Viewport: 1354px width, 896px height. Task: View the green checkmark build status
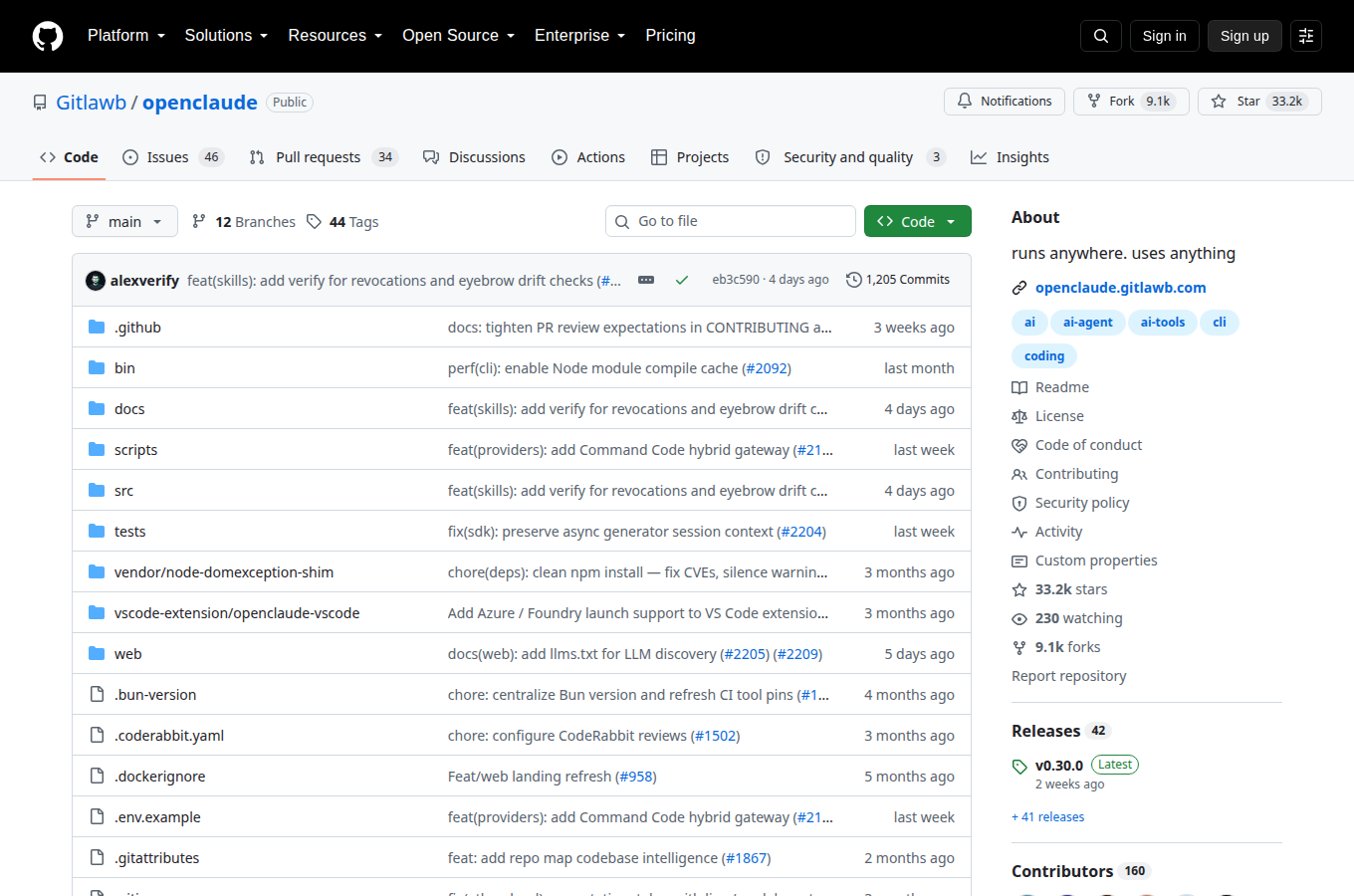pyautogui.click(x=682, y=280)
